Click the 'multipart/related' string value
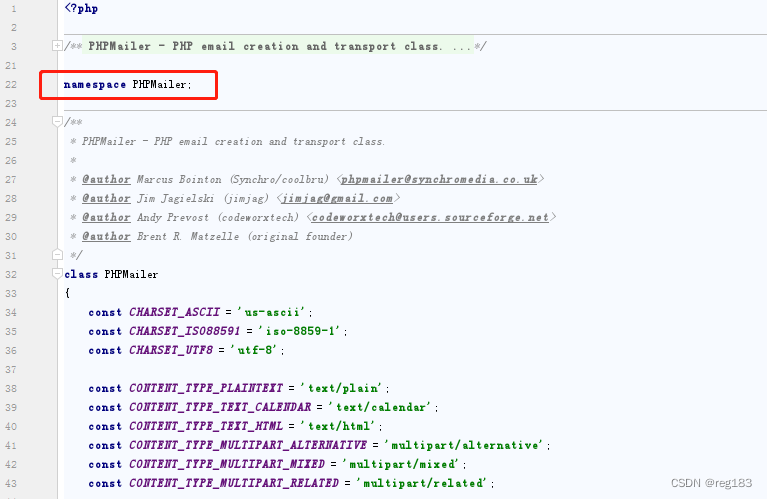This screenshot has width=767, height=499. tap(424, 484)
